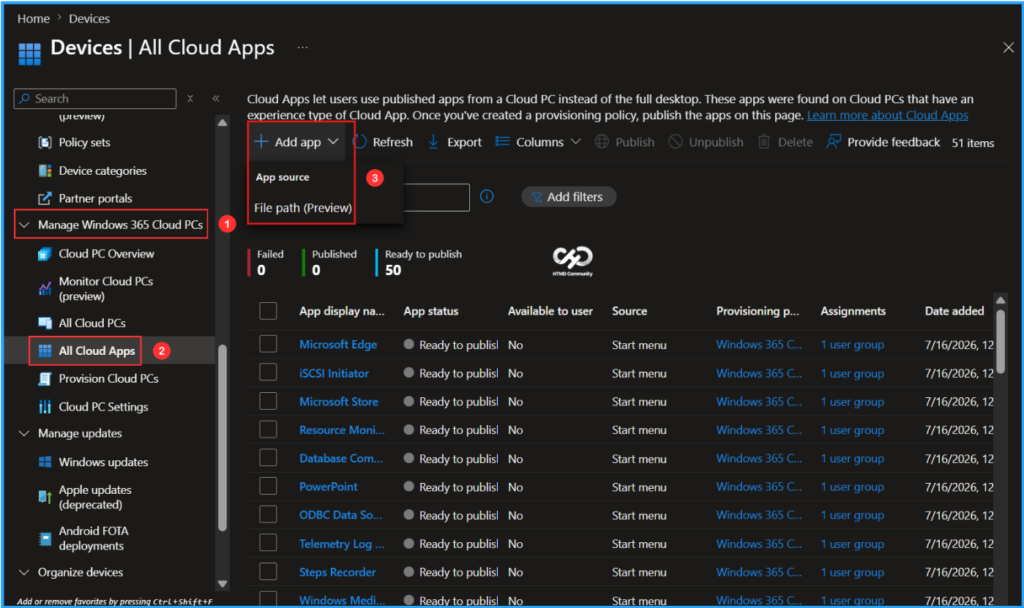Open Windows updates in the sidebar
1024x608 pixels.
coord(103,462)
